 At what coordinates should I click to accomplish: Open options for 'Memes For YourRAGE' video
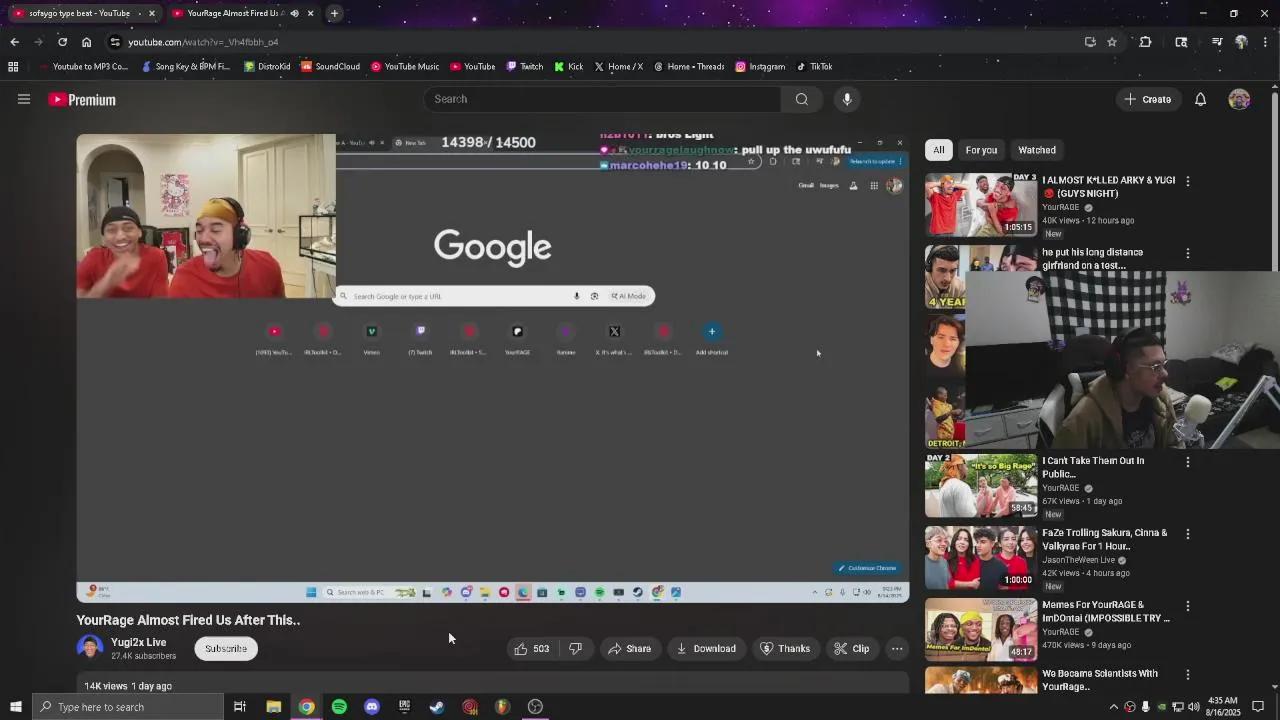click(1187, 606)
